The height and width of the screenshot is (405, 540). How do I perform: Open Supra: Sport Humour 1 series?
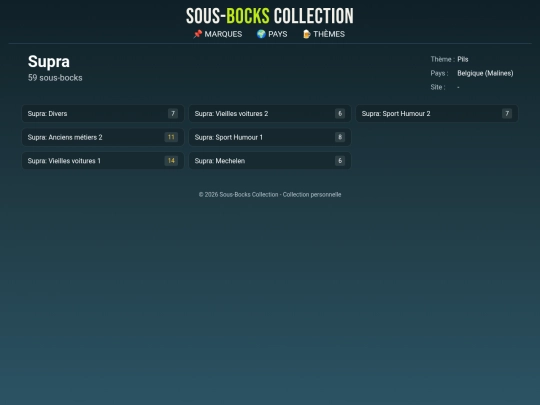(x=270, y=137)
